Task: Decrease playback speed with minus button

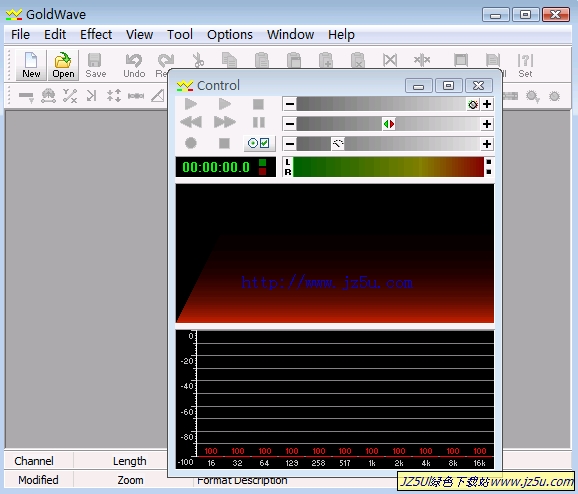Action: pos(290,144)
